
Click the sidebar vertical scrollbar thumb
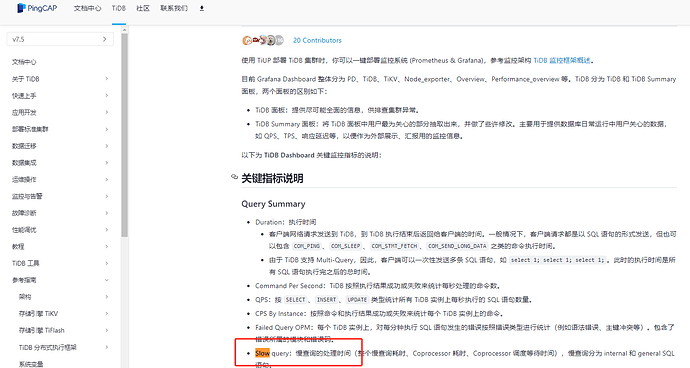pyautogui.click(x=125, y=134)
